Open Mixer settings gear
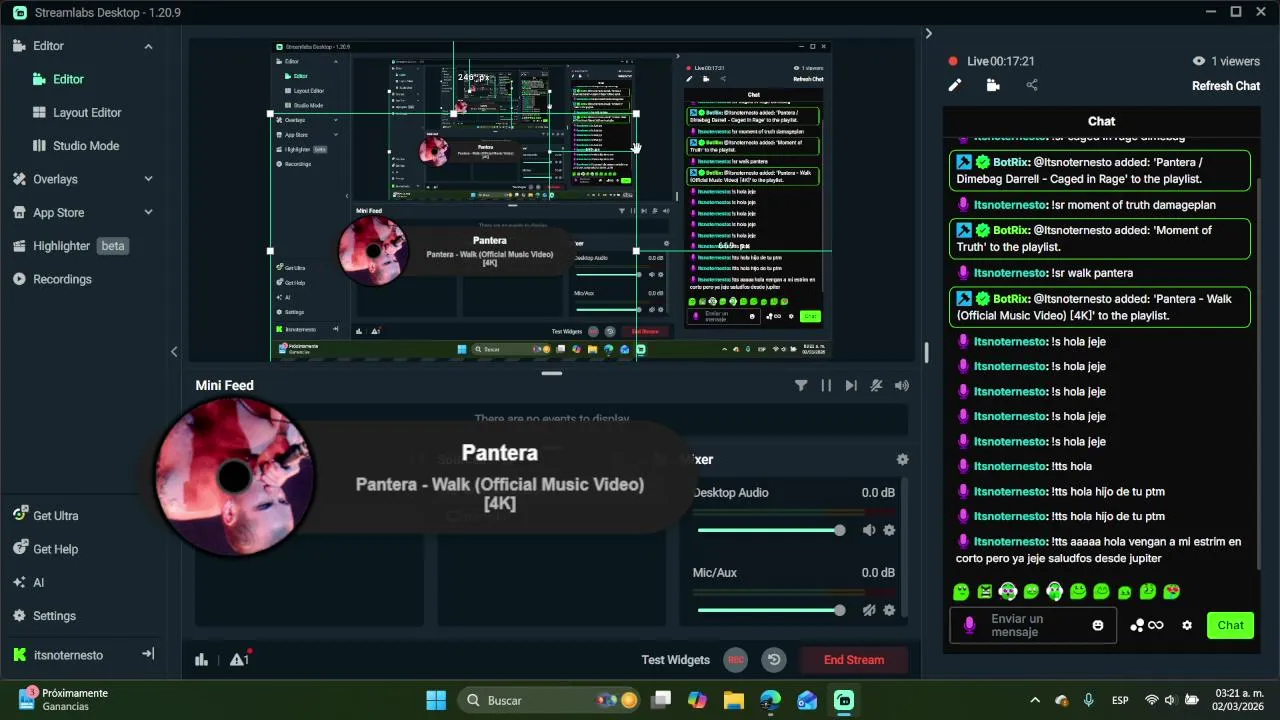This screenshot has width=1280, height=720. [x=902, y=459]
